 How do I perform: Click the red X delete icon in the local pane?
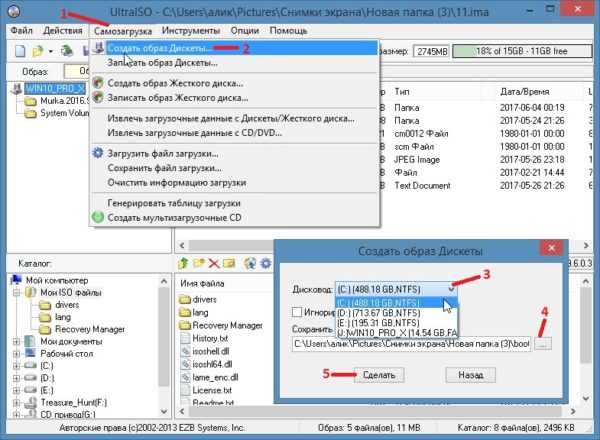click(213, 263)
